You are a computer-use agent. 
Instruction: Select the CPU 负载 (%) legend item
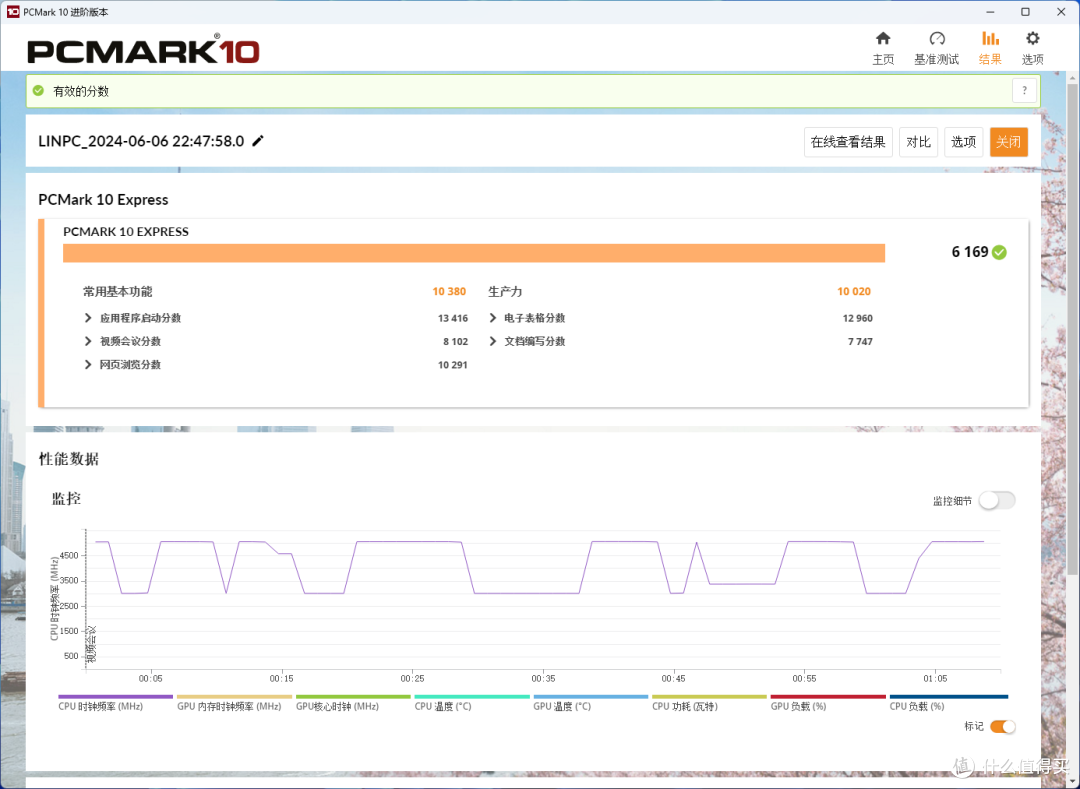coord(948,703)
